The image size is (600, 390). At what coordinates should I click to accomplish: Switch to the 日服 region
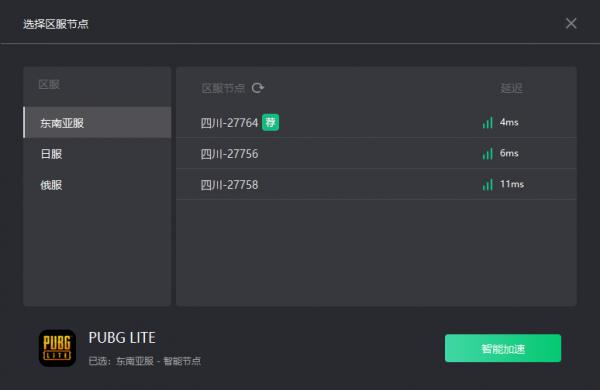(97, 154)
